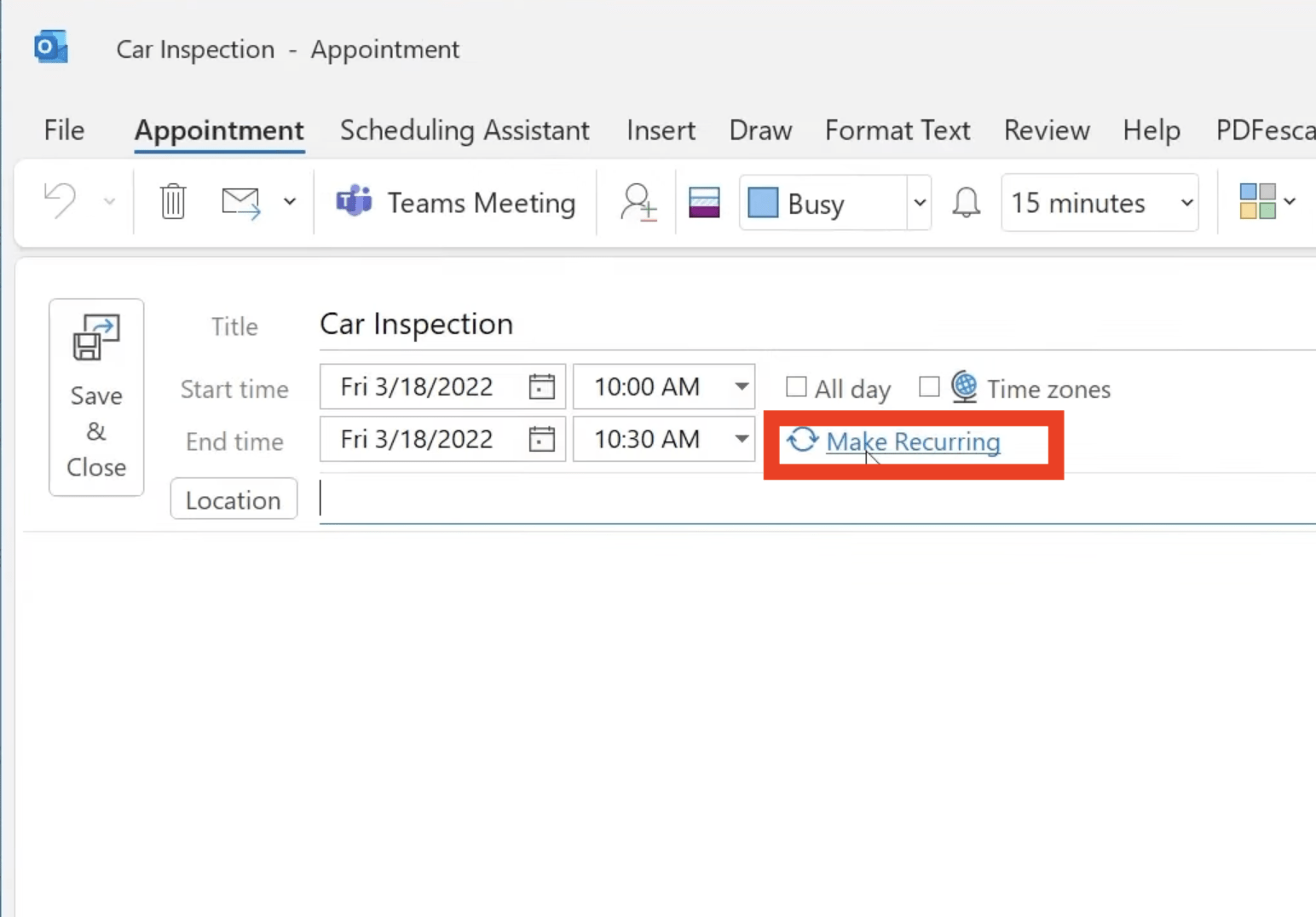Image resolution: width=1316 pixels, height=917 pixels.
Task: Open the Insert tab
Action: (x=661, y=130)
